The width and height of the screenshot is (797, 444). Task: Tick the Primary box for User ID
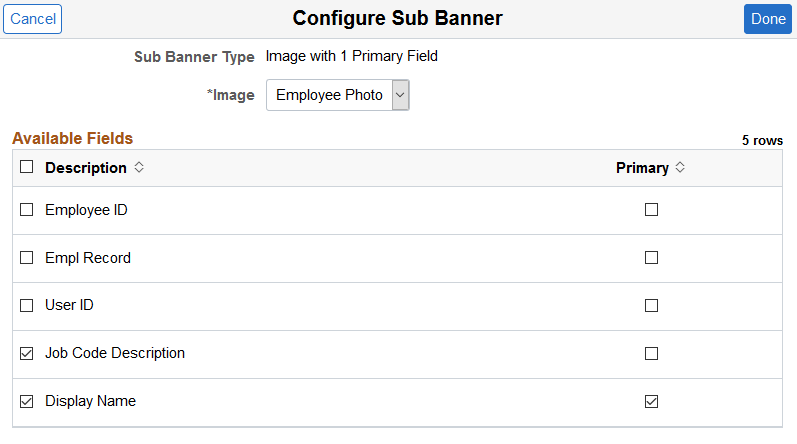coord(651,305)
